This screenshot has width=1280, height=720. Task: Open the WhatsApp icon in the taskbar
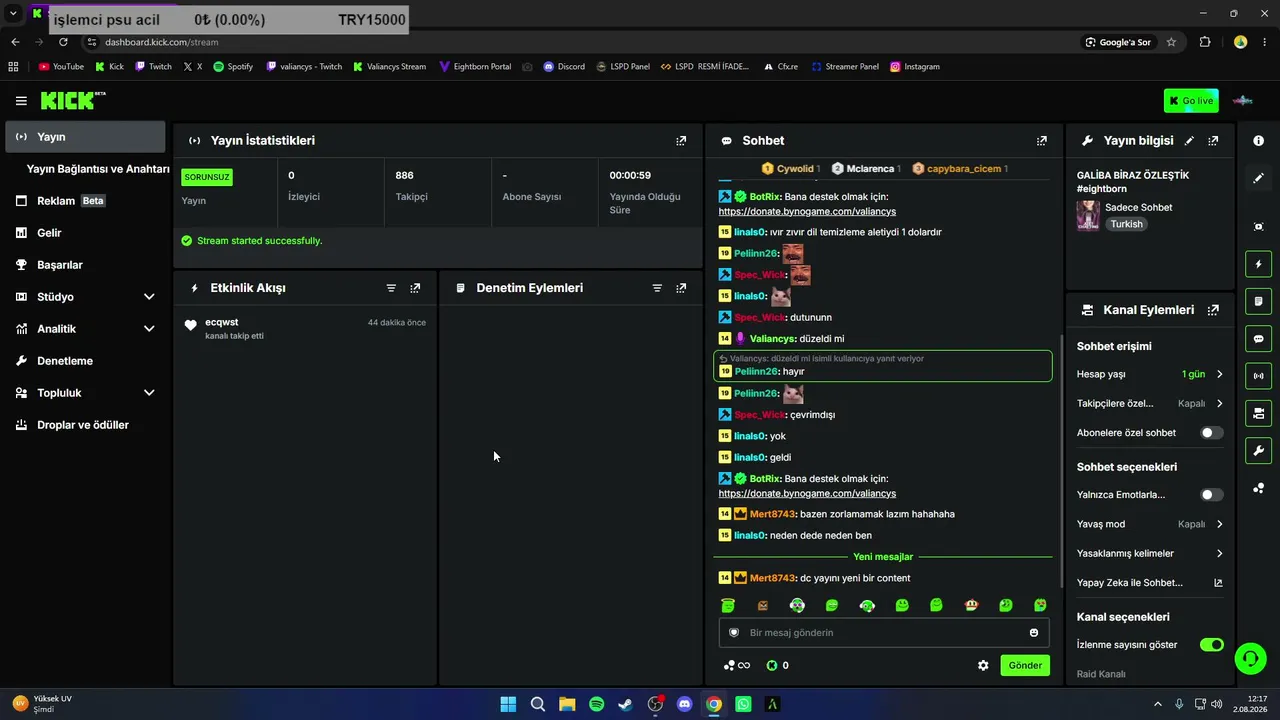pyautogui.click(x=743, y=704)
